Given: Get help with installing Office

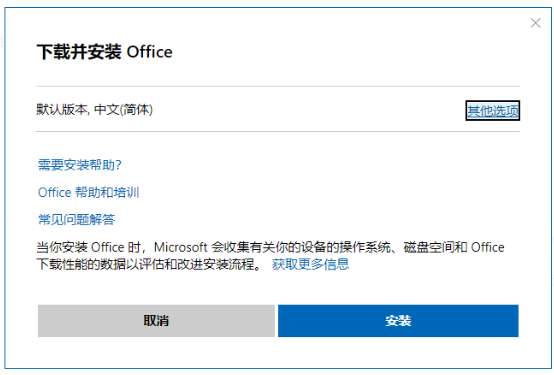Looking at the screenshot, I should [x=79, y=165].
